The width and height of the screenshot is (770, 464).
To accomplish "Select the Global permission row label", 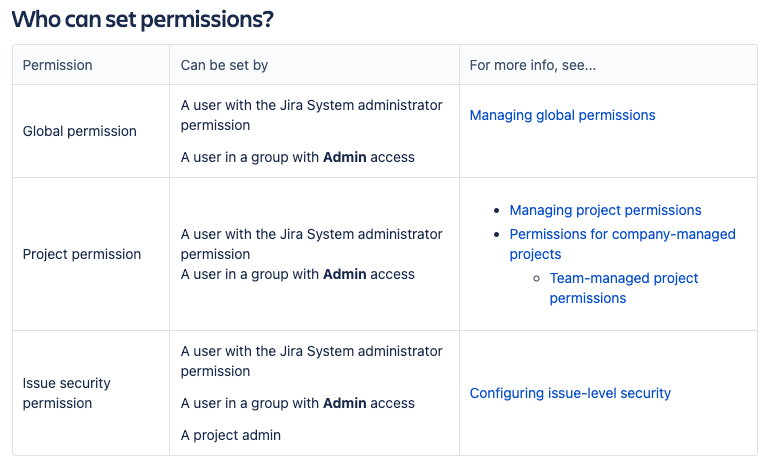I will (80, 131).
